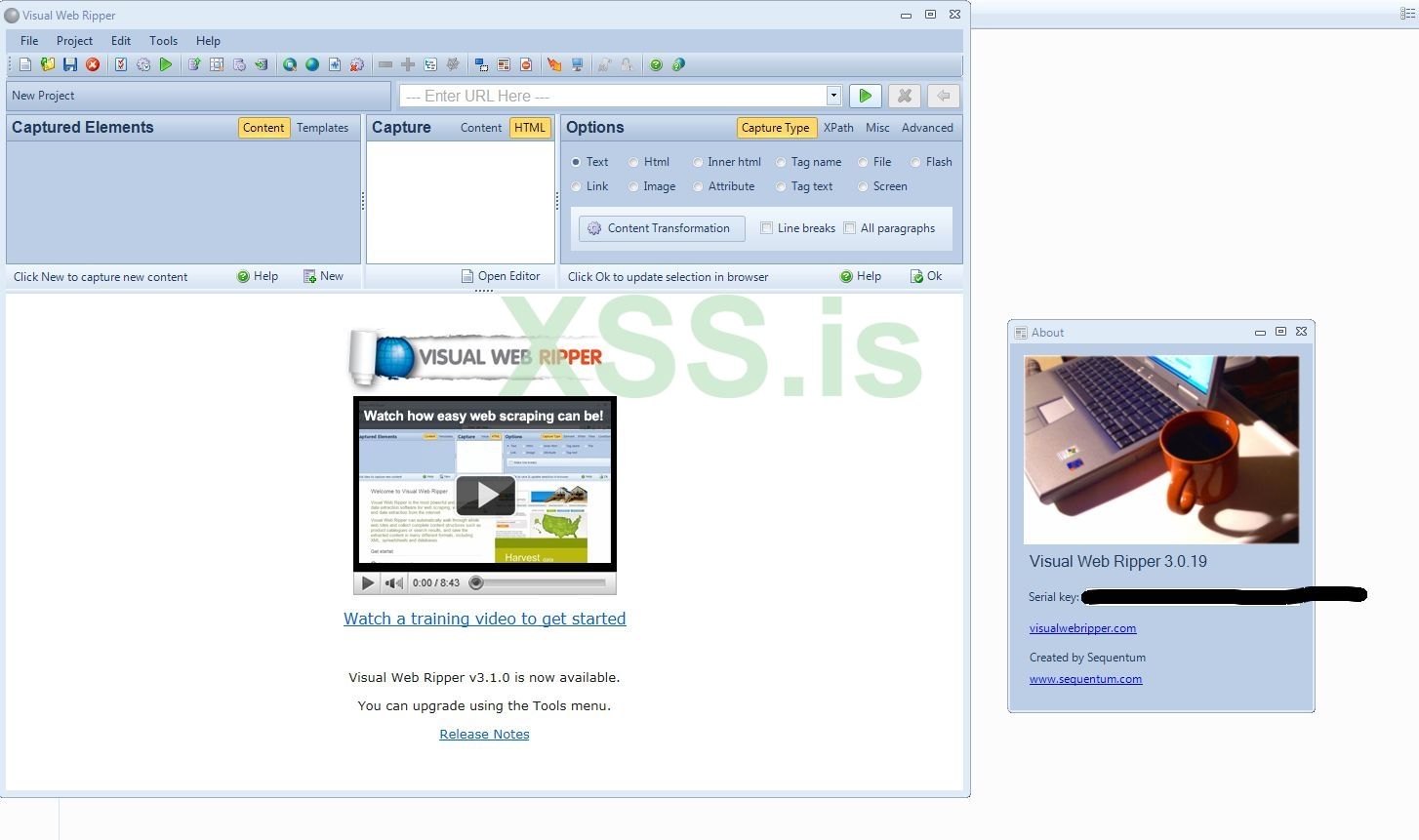Click the gear with clock toolbar icon

coord(143,64)
